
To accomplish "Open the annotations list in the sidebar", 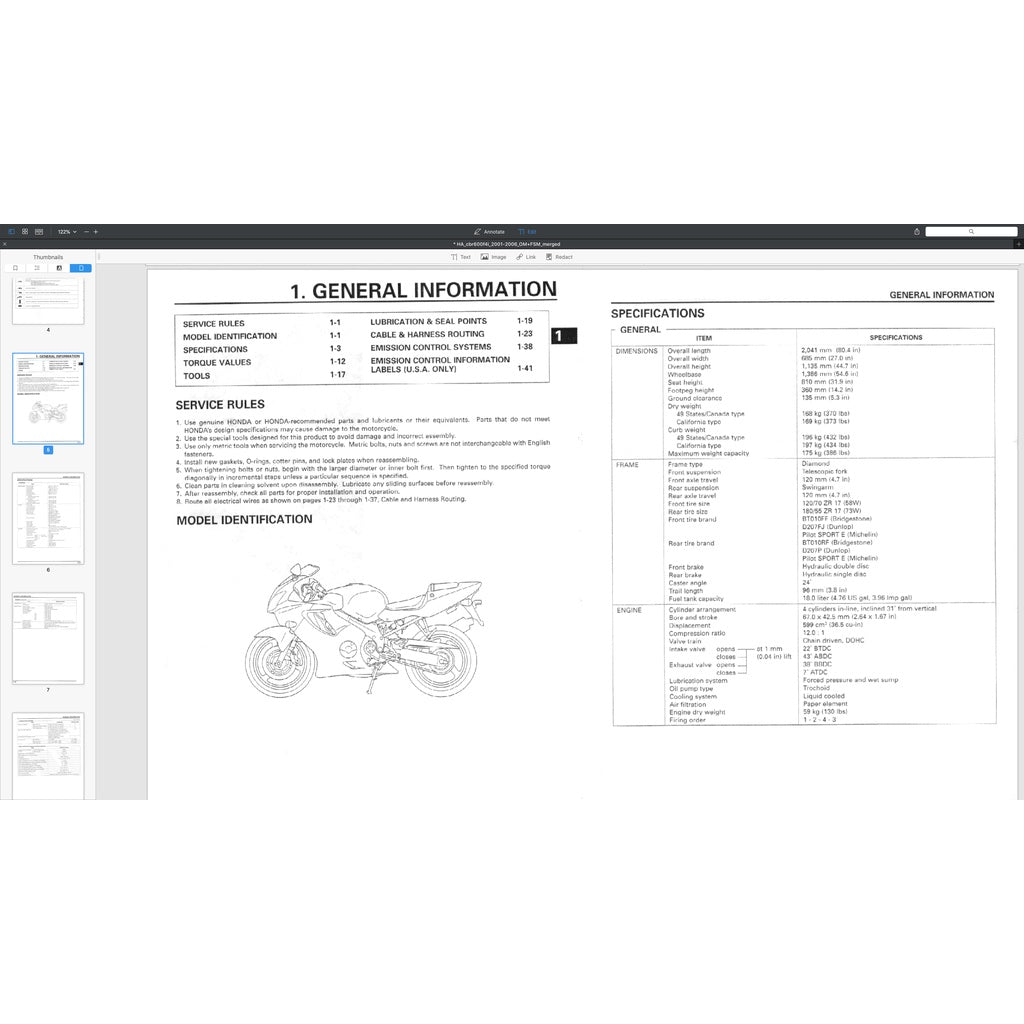I will tap(59, 268).
